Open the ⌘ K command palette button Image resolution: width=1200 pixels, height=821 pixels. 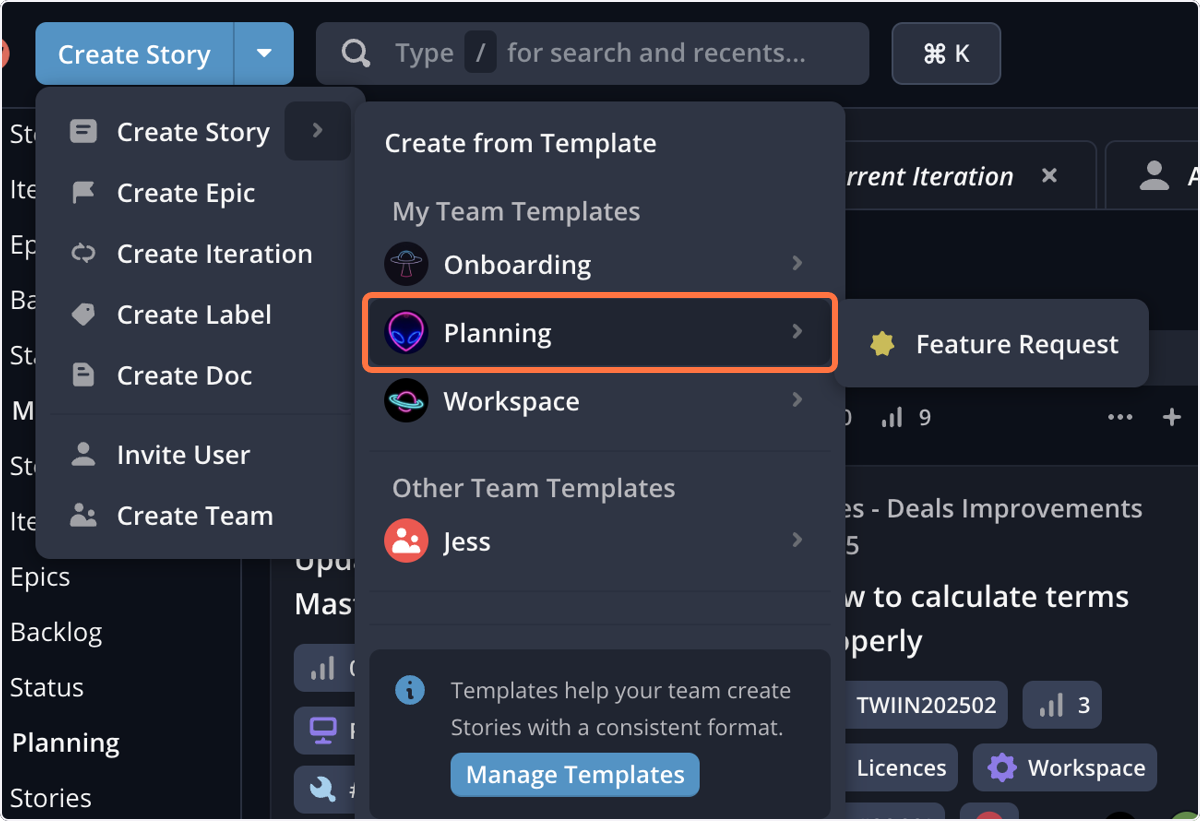point(946,53)
